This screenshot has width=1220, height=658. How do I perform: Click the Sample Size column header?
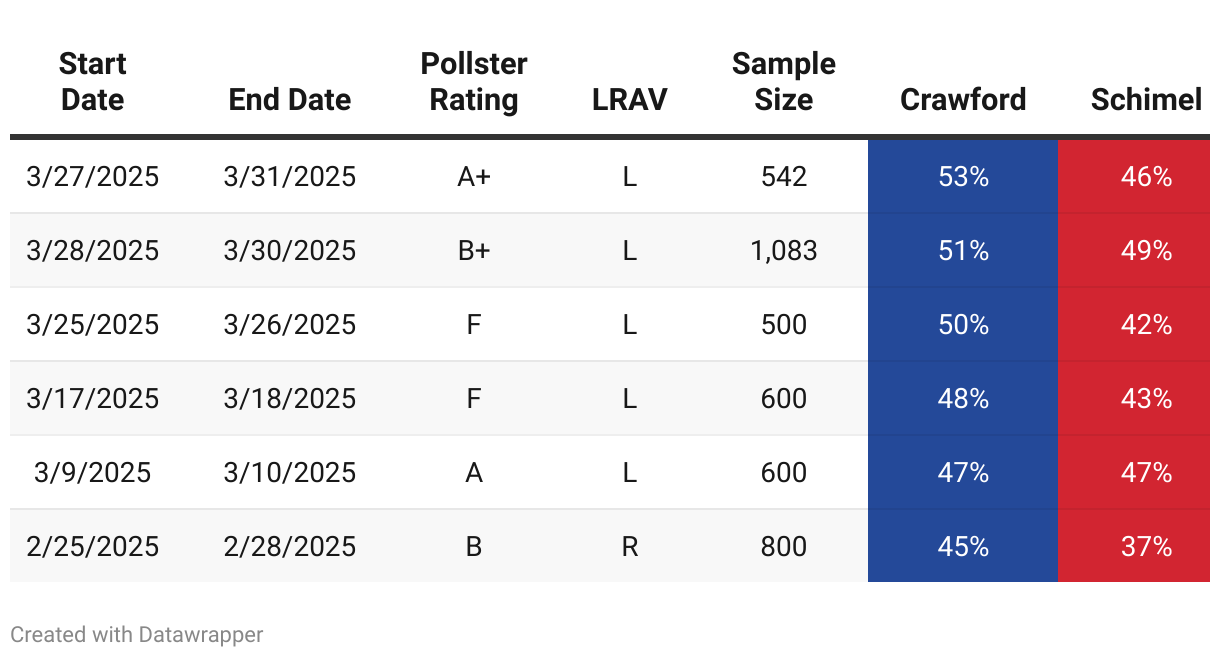[783, 82]
